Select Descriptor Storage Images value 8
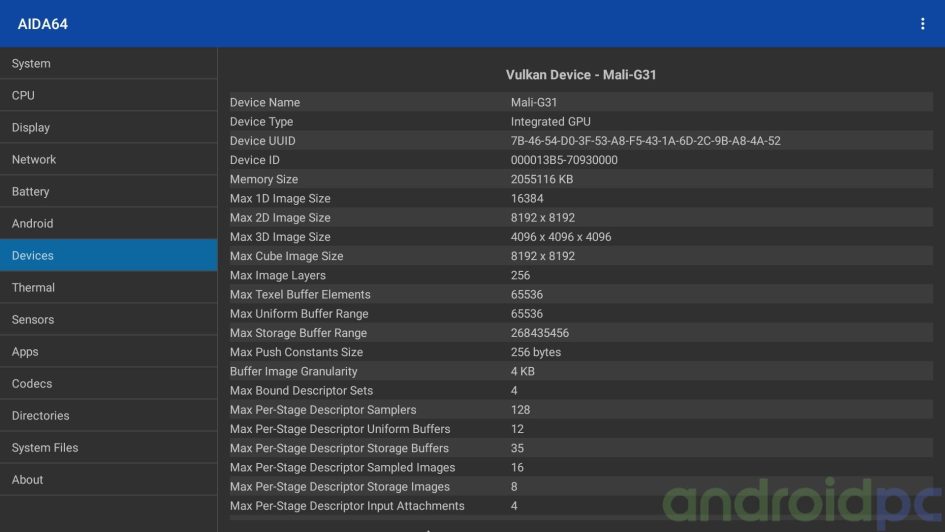 (x=514, y=487)
